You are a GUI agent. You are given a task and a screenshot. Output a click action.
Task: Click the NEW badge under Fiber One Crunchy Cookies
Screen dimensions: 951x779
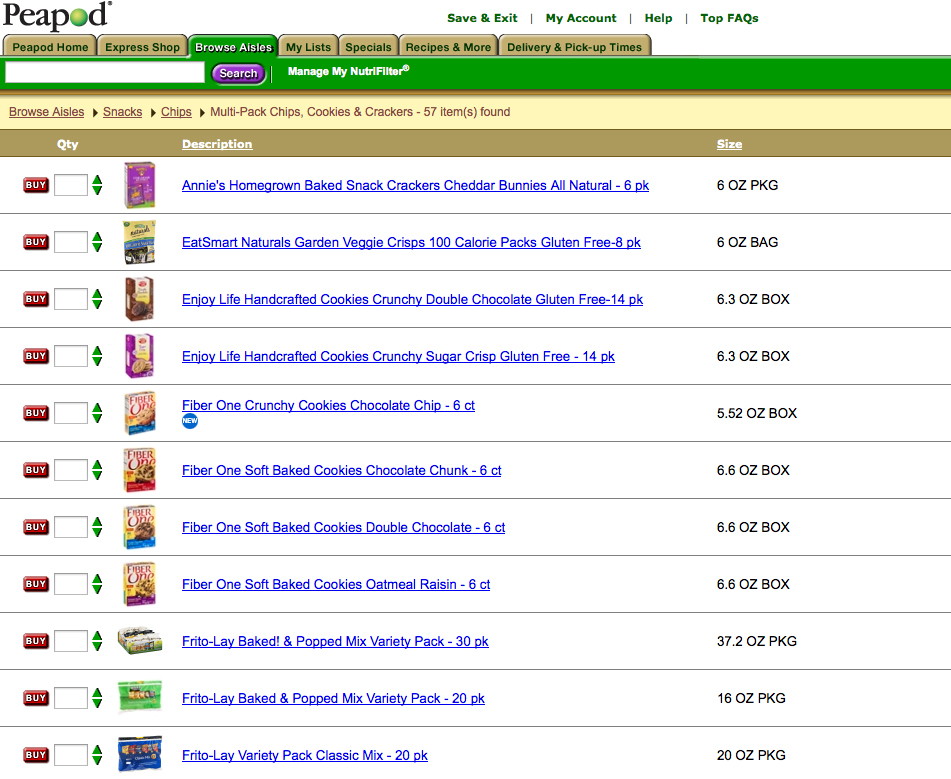190,421
